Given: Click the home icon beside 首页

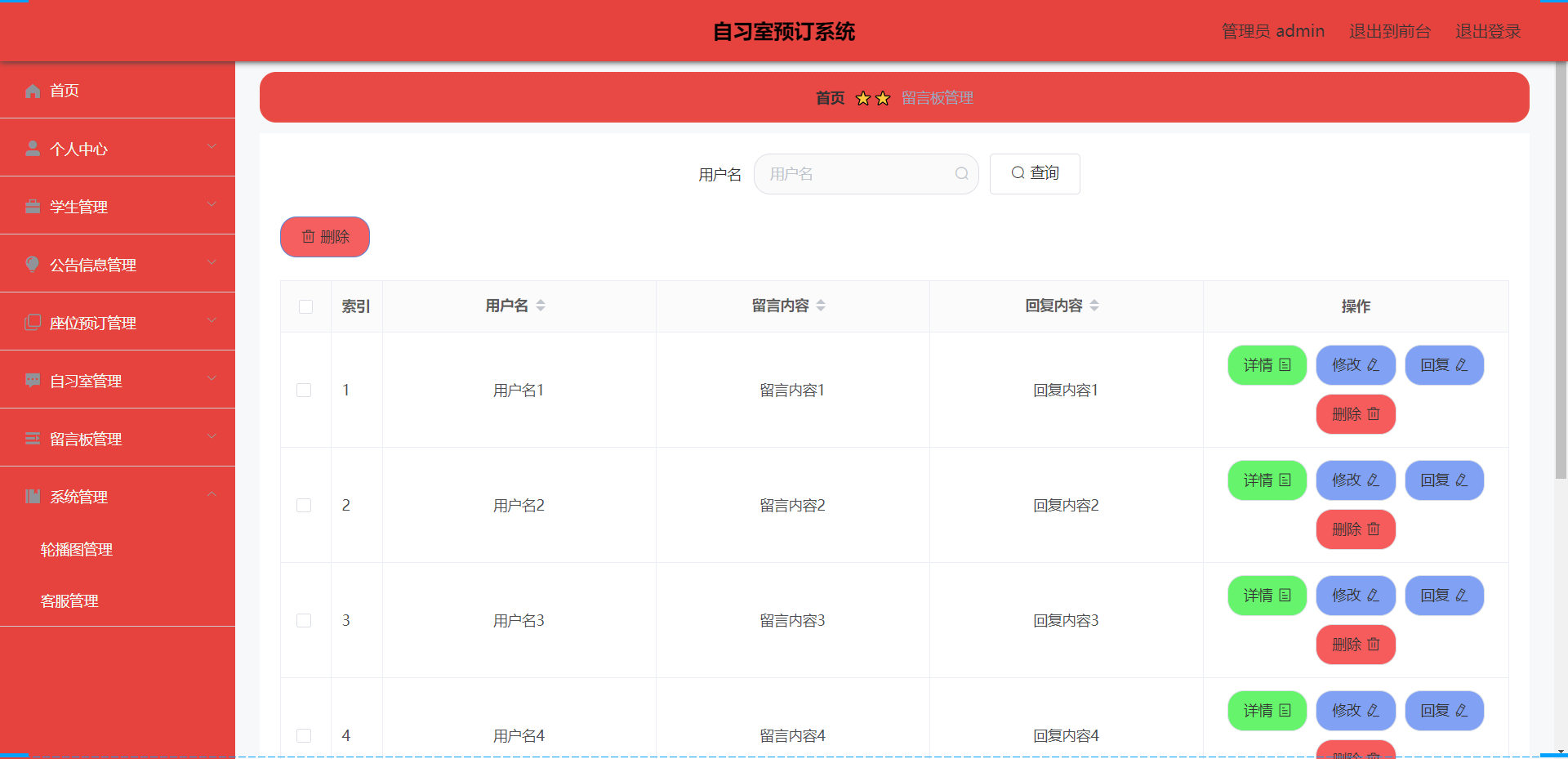Looking at the screenshot, I should (x=32, y=91).
